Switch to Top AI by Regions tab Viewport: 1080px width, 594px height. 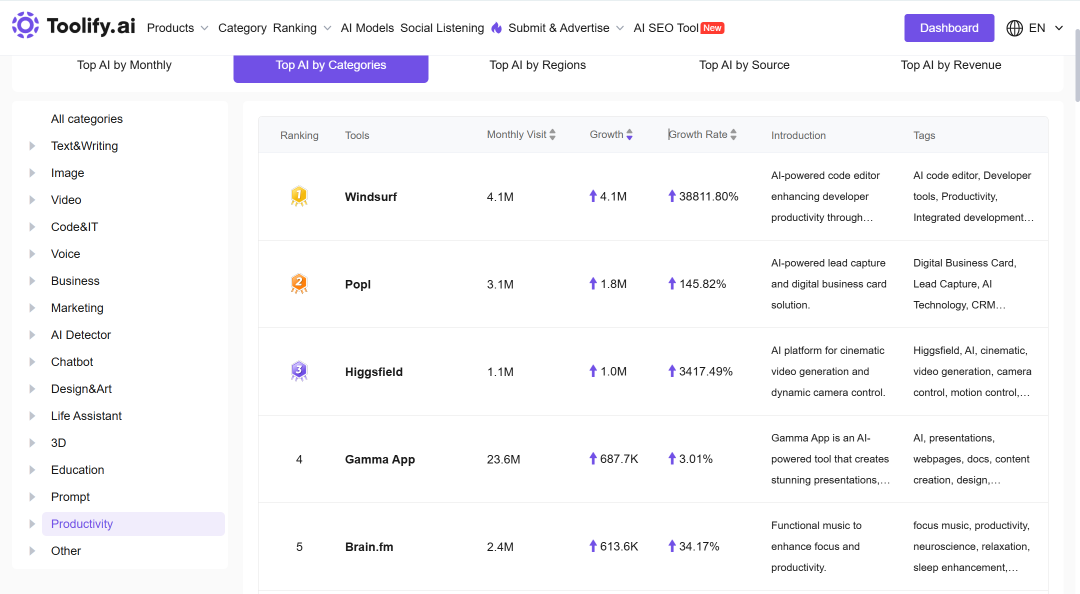tap(537, 65)
